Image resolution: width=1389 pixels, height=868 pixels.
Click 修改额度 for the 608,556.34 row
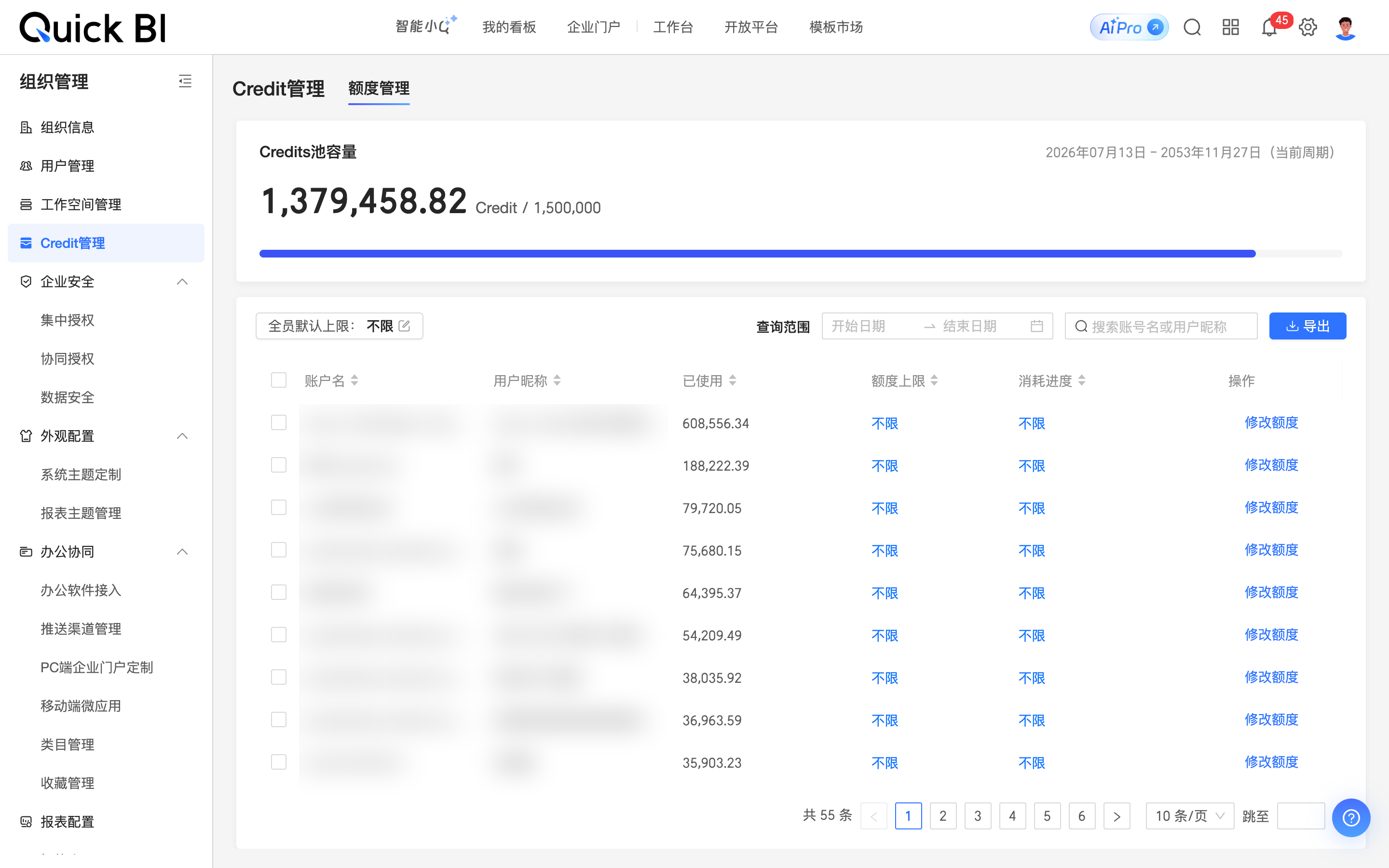point(1271,422)
